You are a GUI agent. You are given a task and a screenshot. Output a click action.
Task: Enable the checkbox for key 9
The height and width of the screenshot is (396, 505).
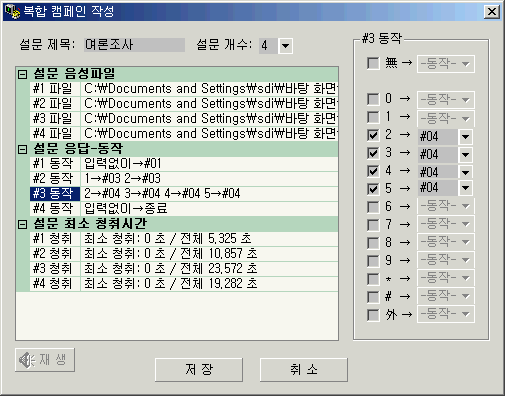[373, 261]
